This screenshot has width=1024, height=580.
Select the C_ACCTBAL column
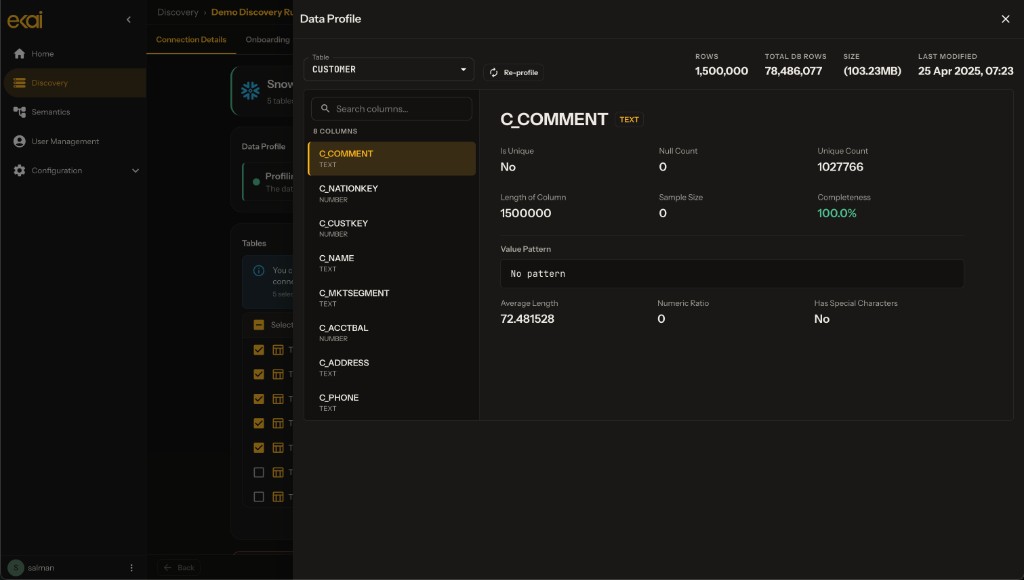[391, 332]
